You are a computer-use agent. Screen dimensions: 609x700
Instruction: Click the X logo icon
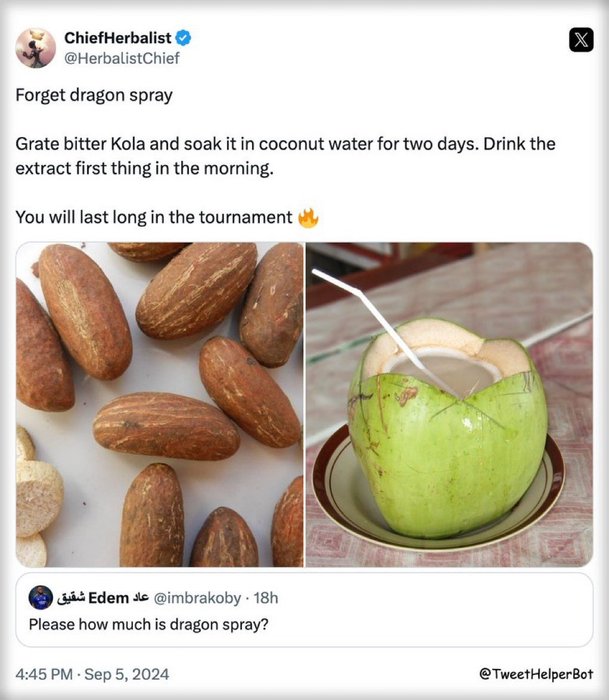tap(580, 40)
